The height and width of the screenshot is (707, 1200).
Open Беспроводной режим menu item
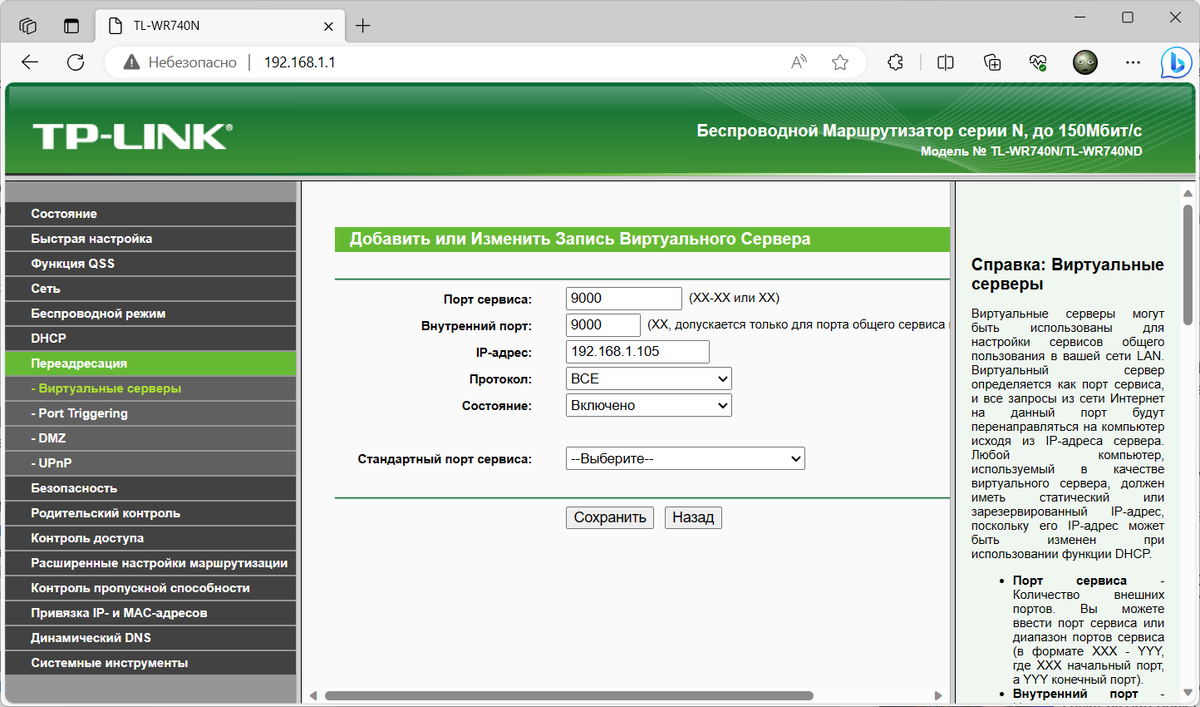point(151,314)
